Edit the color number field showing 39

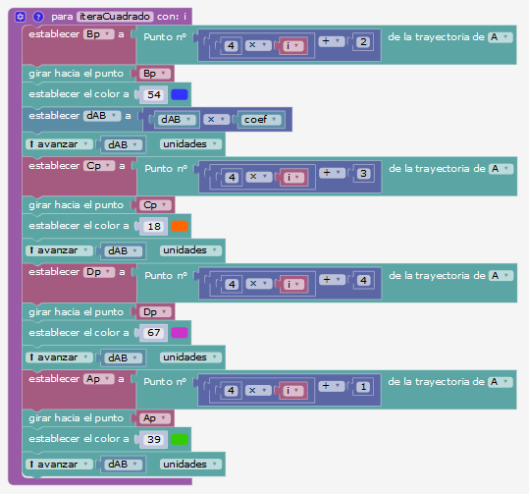pos(154,439)
